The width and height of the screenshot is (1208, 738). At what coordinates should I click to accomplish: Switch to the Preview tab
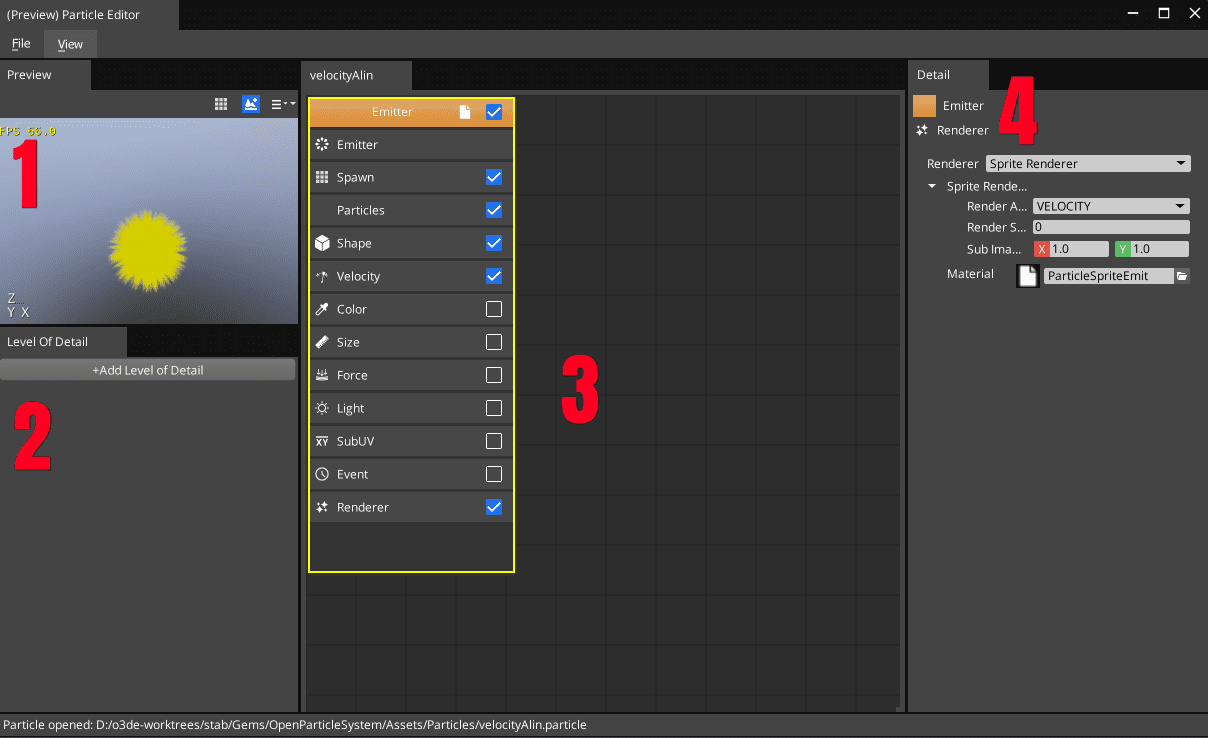coord(45,75)
